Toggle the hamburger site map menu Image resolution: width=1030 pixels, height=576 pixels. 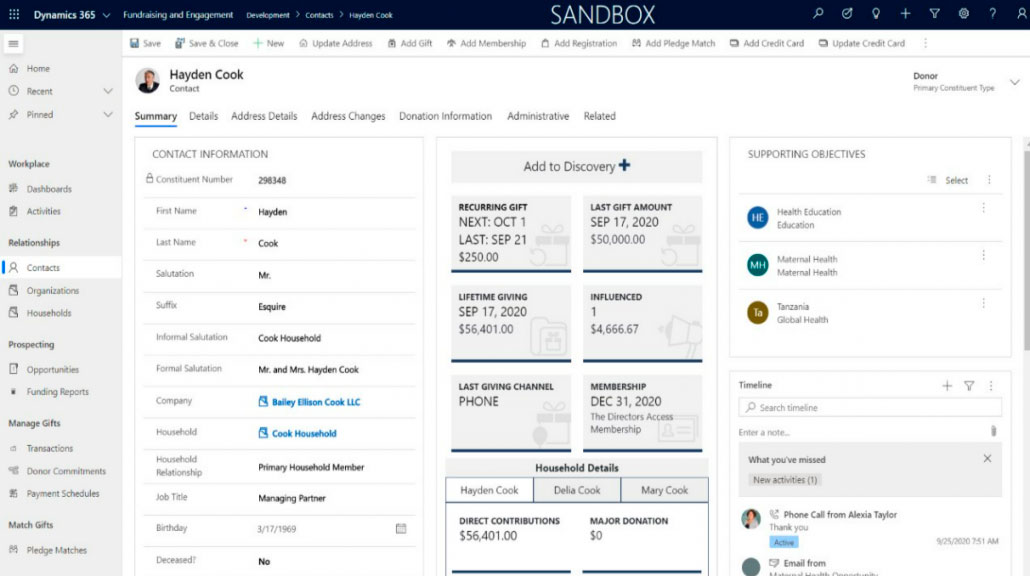coord(13,43)
